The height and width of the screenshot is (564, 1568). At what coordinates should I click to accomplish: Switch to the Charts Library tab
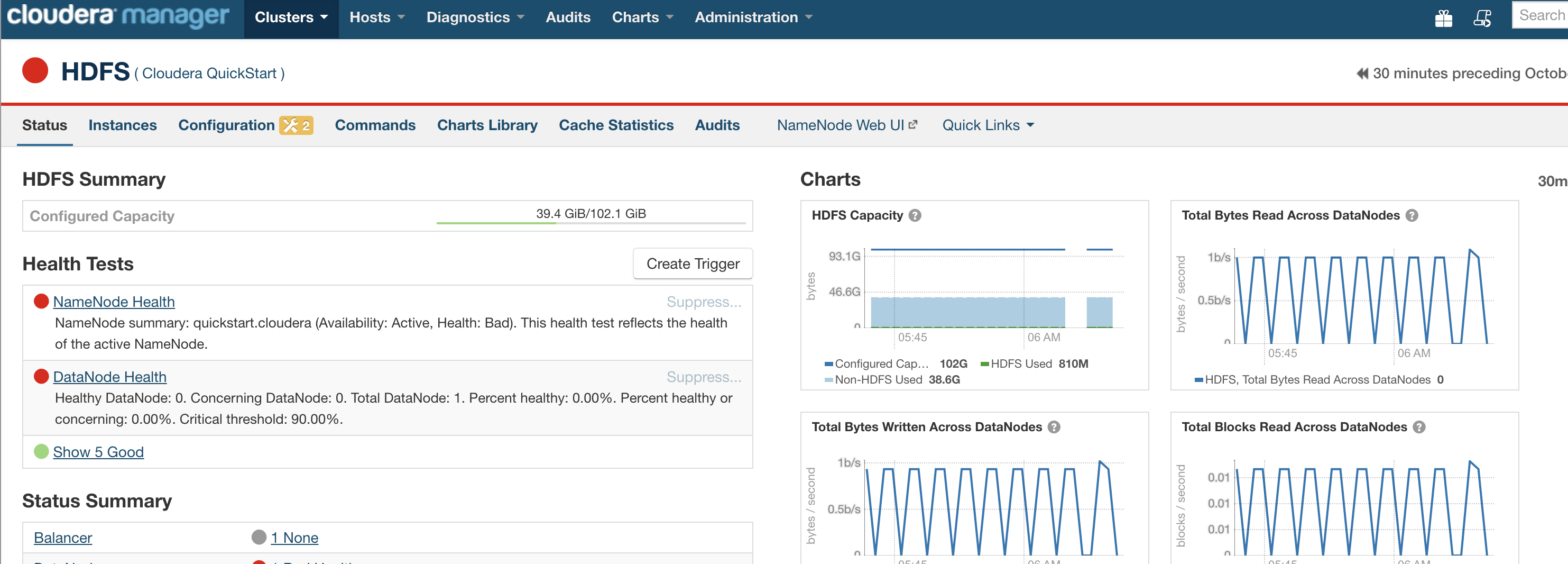click(x=486, y=125)
